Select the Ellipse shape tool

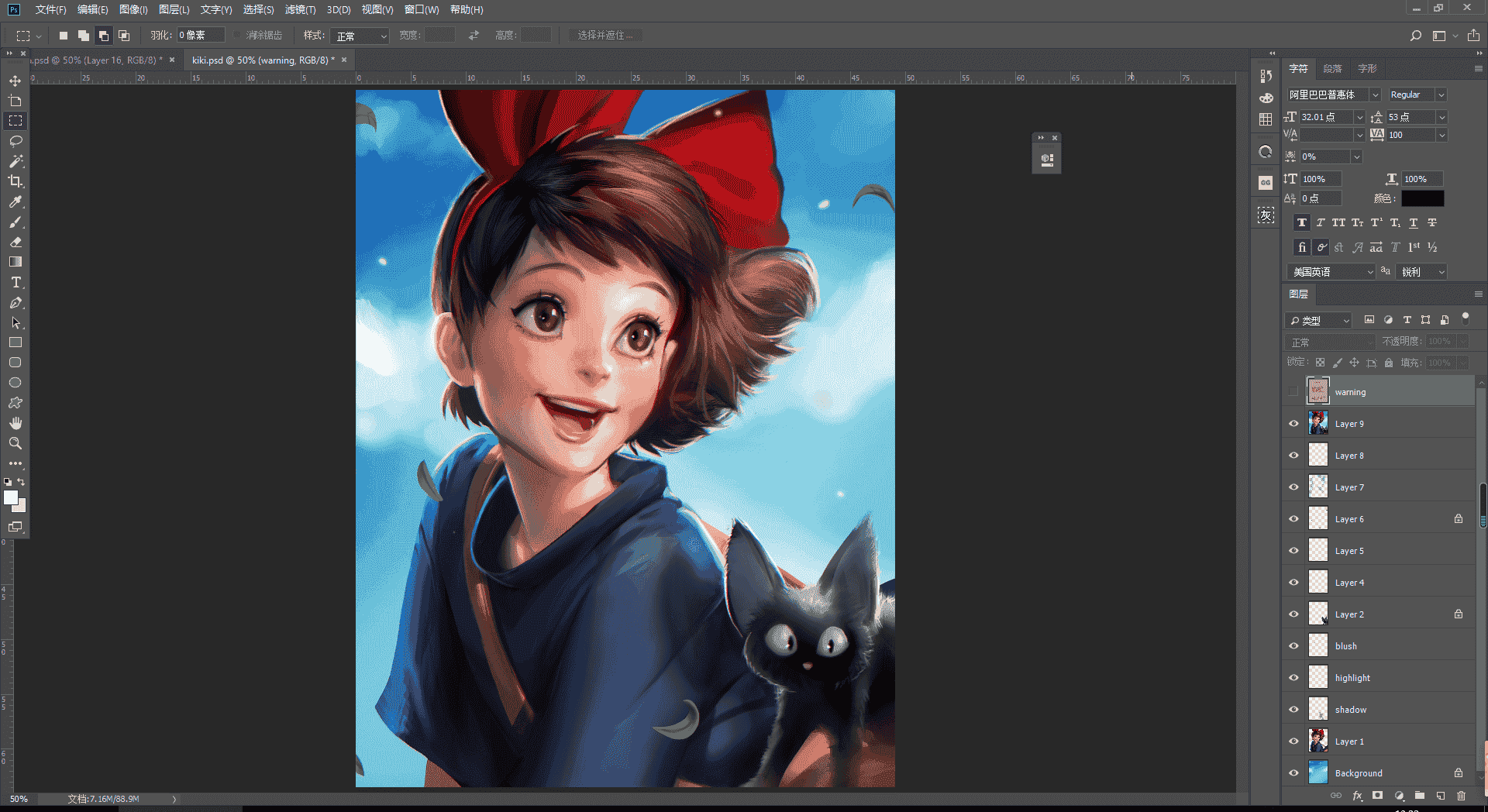pos(15,383)
